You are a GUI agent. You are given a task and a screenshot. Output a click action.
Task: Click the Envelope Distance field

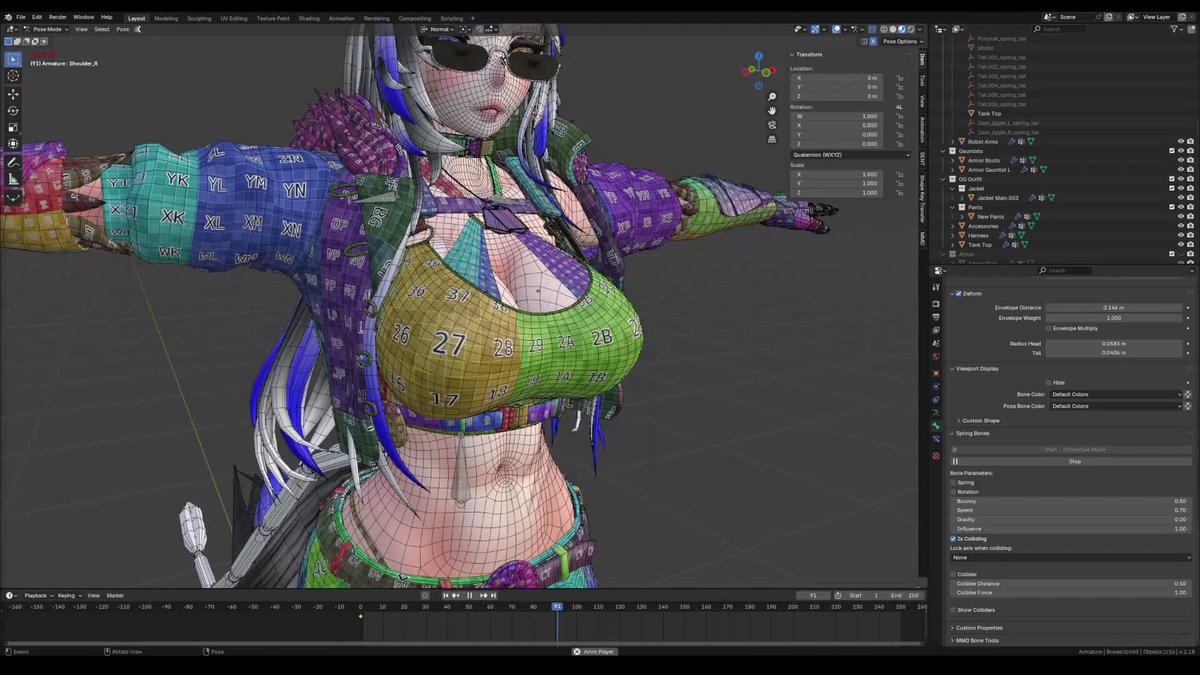click(1113, 307)
